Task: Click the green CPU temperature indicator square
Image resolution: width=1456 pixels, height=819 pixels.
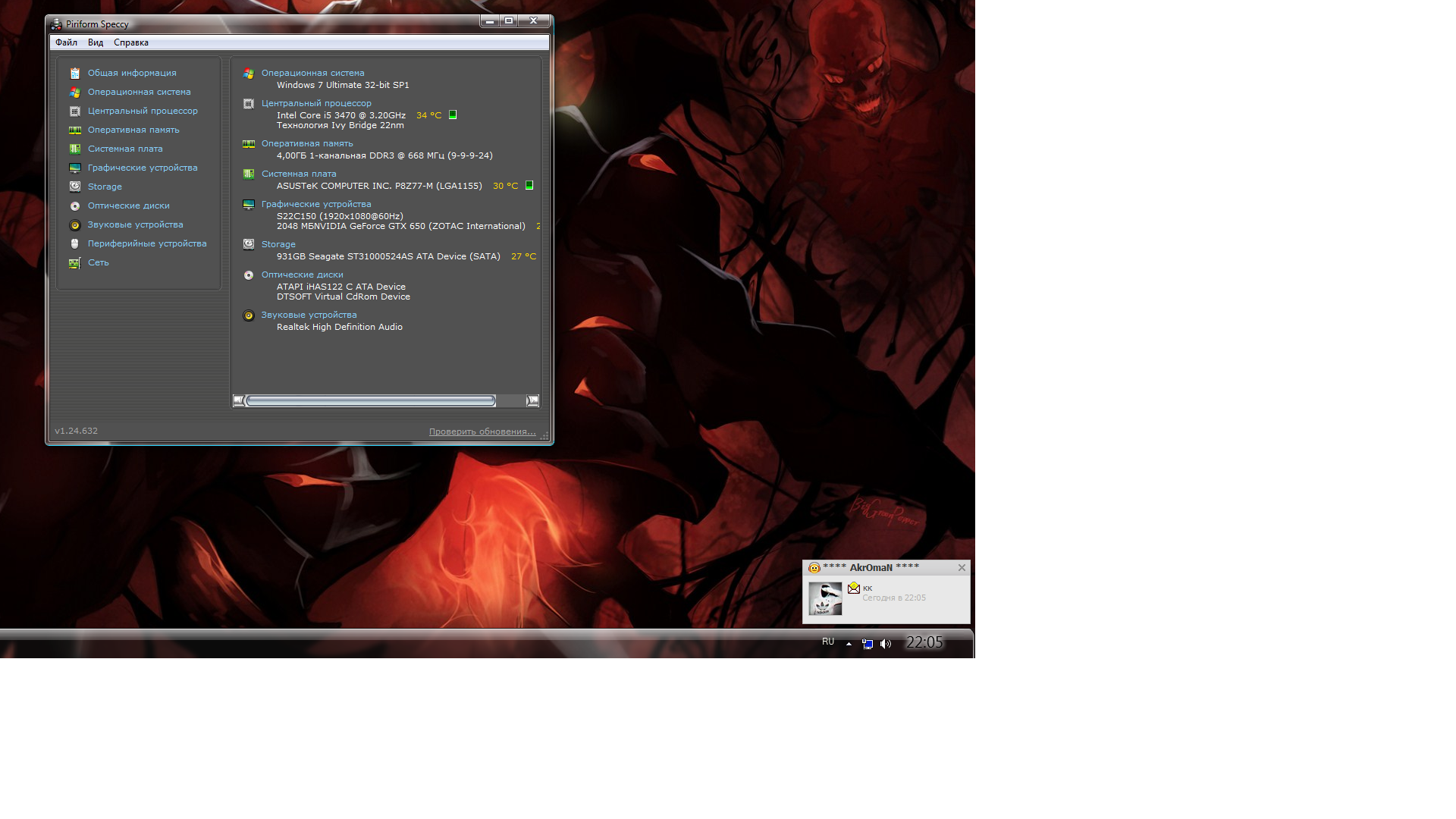Action: (x=453, y=115)
